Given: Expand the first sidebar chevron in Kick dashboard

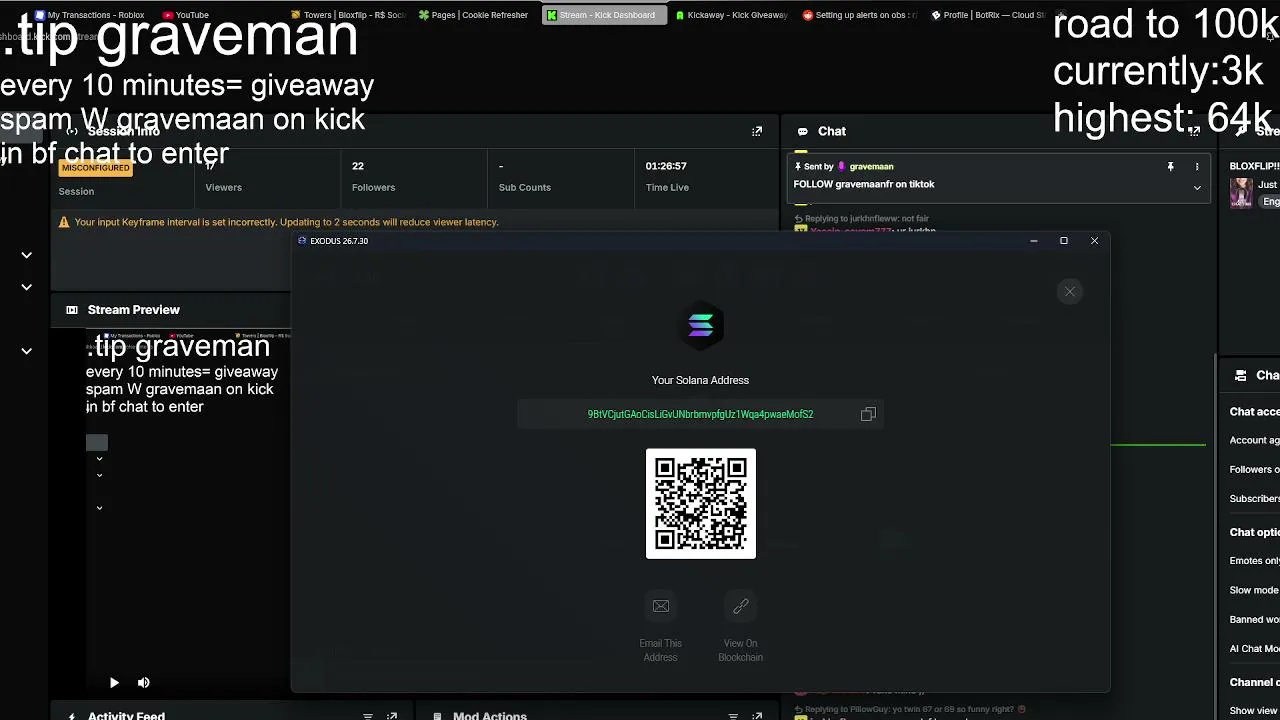Looking at the screenshot, I should coord(27,255).
